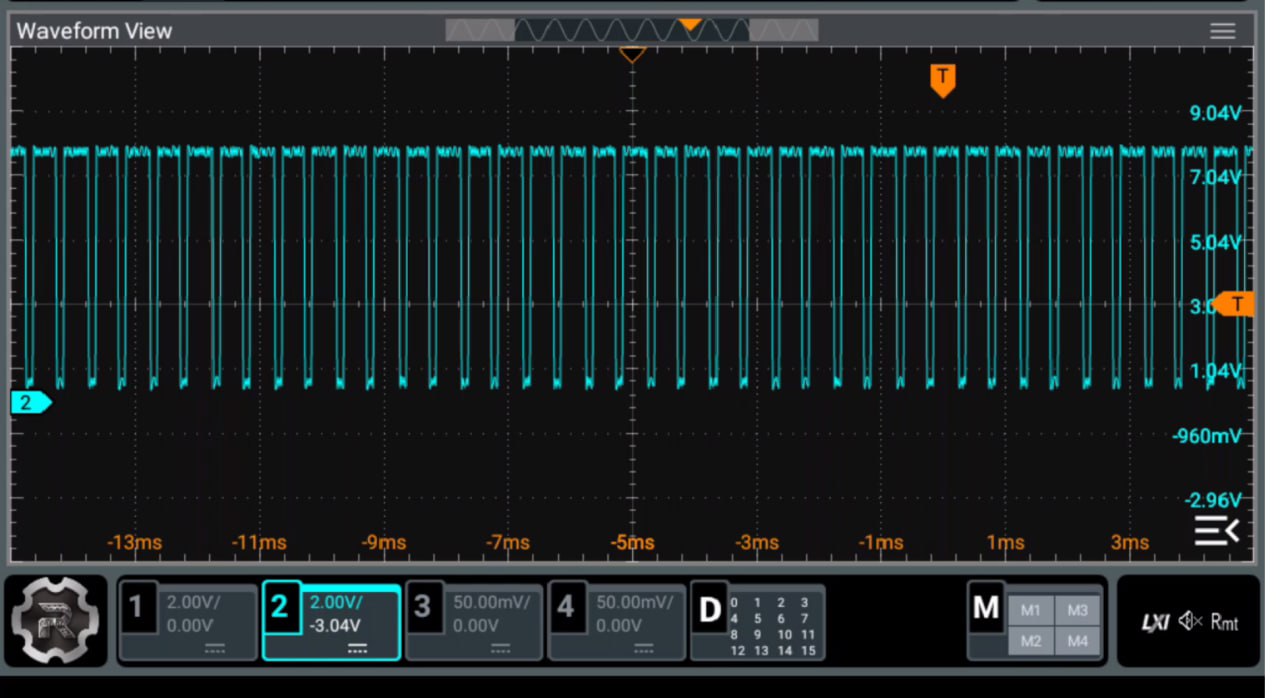Image resolution: width=1280 pixels, height=698 pixels.
Task: Select digital channel 3 in D panel
Action: point(805,602)
